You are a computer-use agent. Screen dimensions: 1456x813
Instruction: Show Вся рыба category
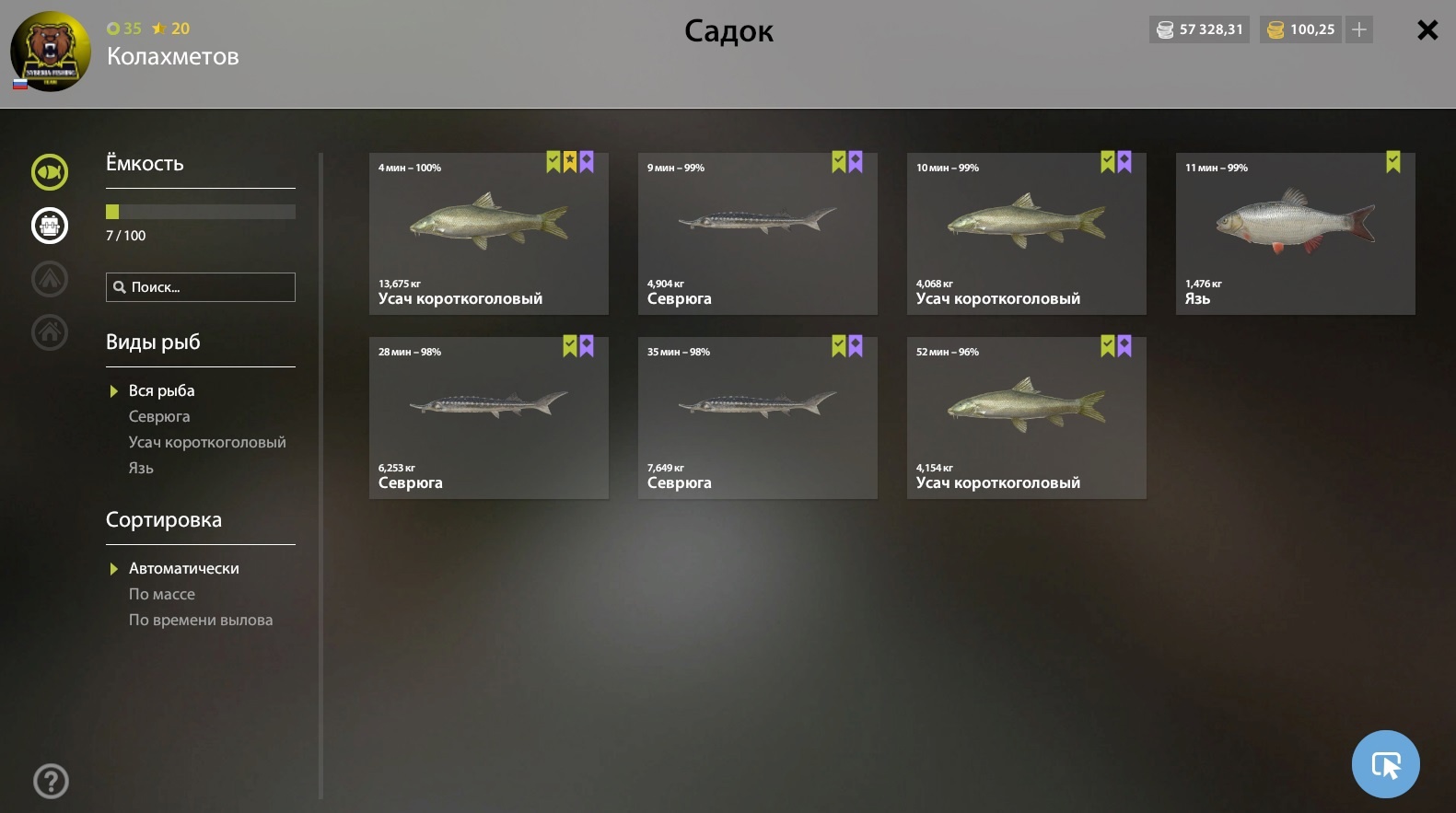(x=162, y=390)
